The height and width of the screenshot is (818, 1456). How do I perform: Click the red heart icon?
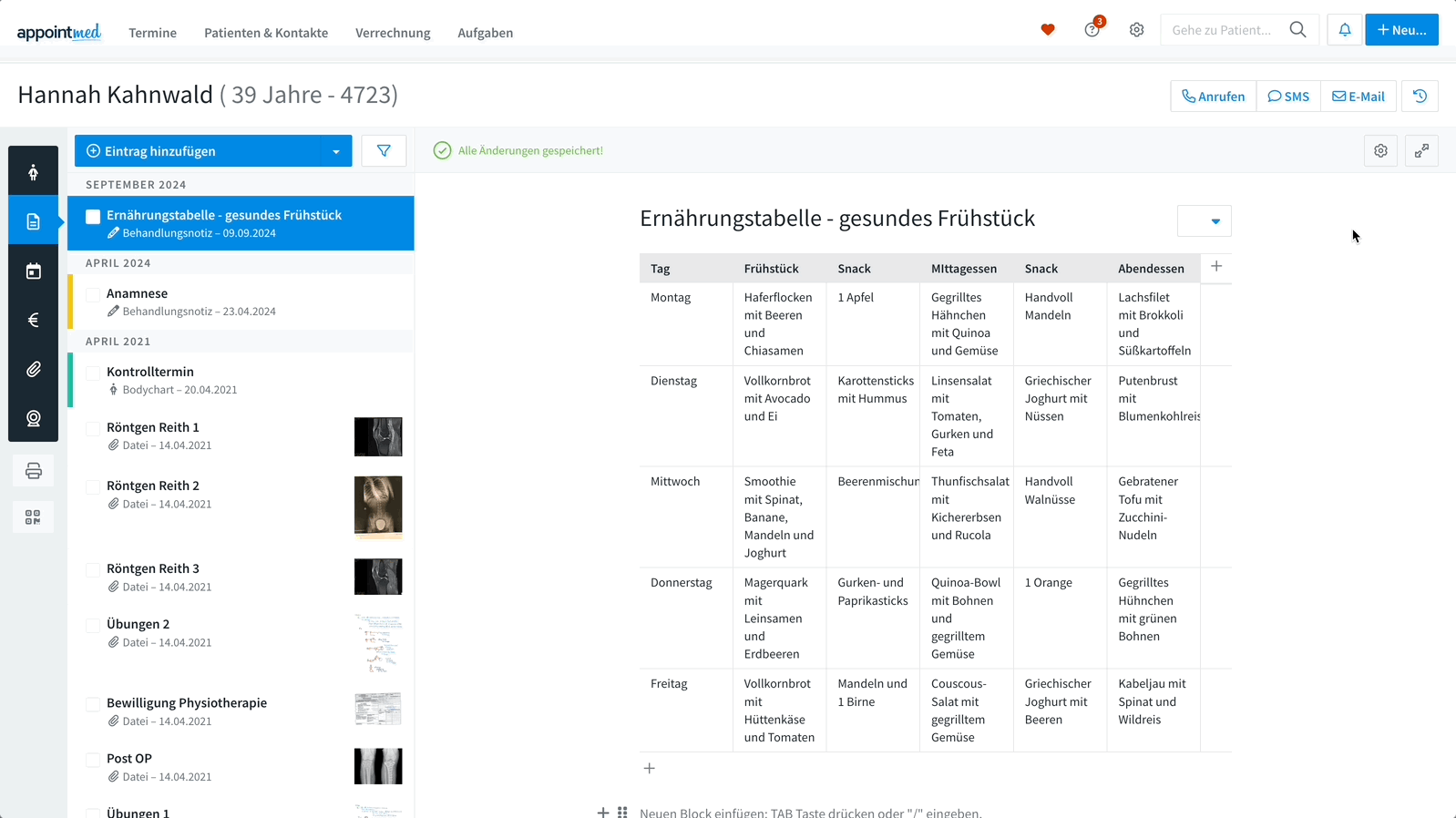pyautogui.click(x=1048, y=30)
